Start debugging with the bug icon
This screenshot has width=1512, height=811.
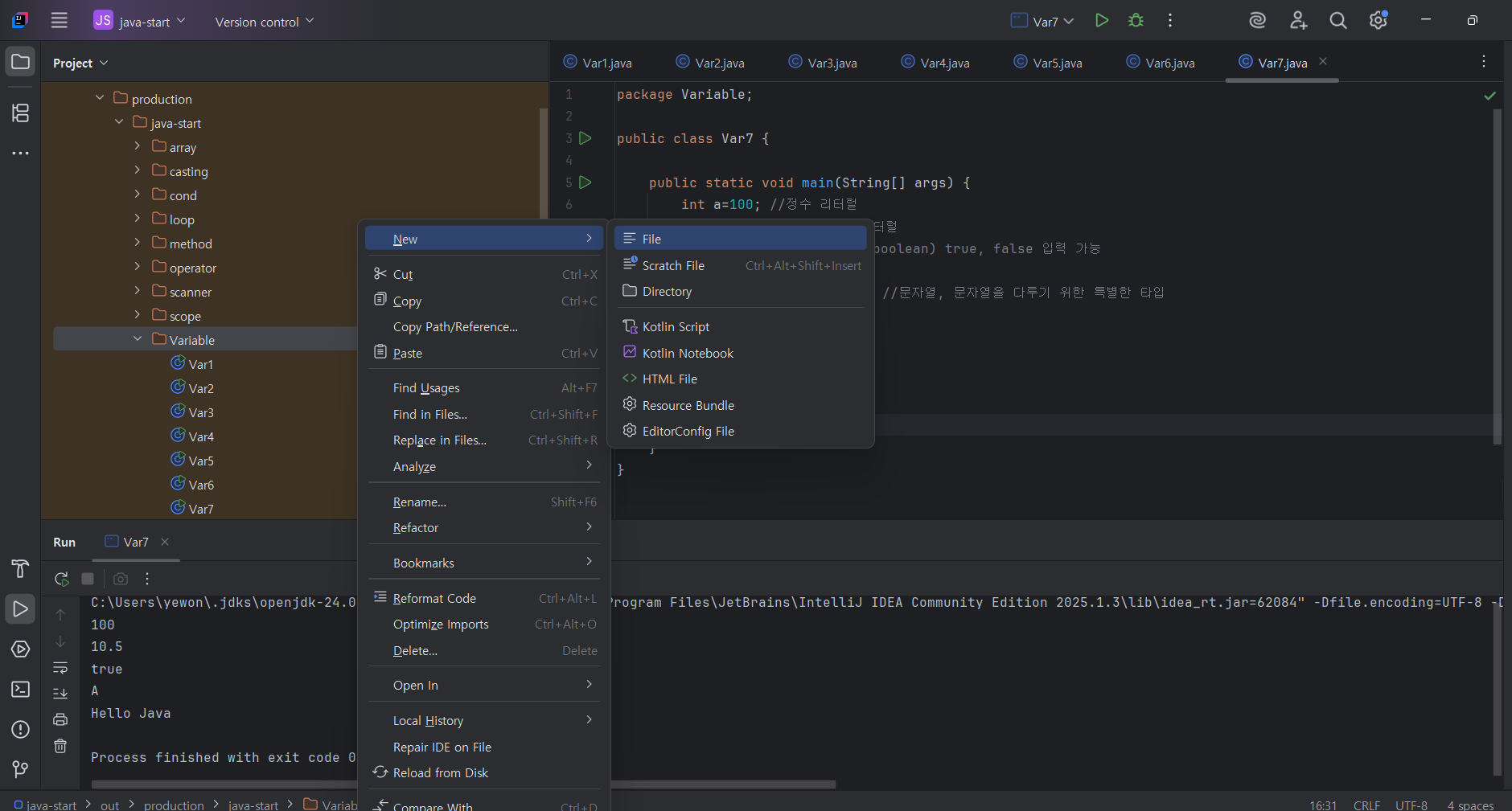pyautogui.click(x=1136, y=21)
